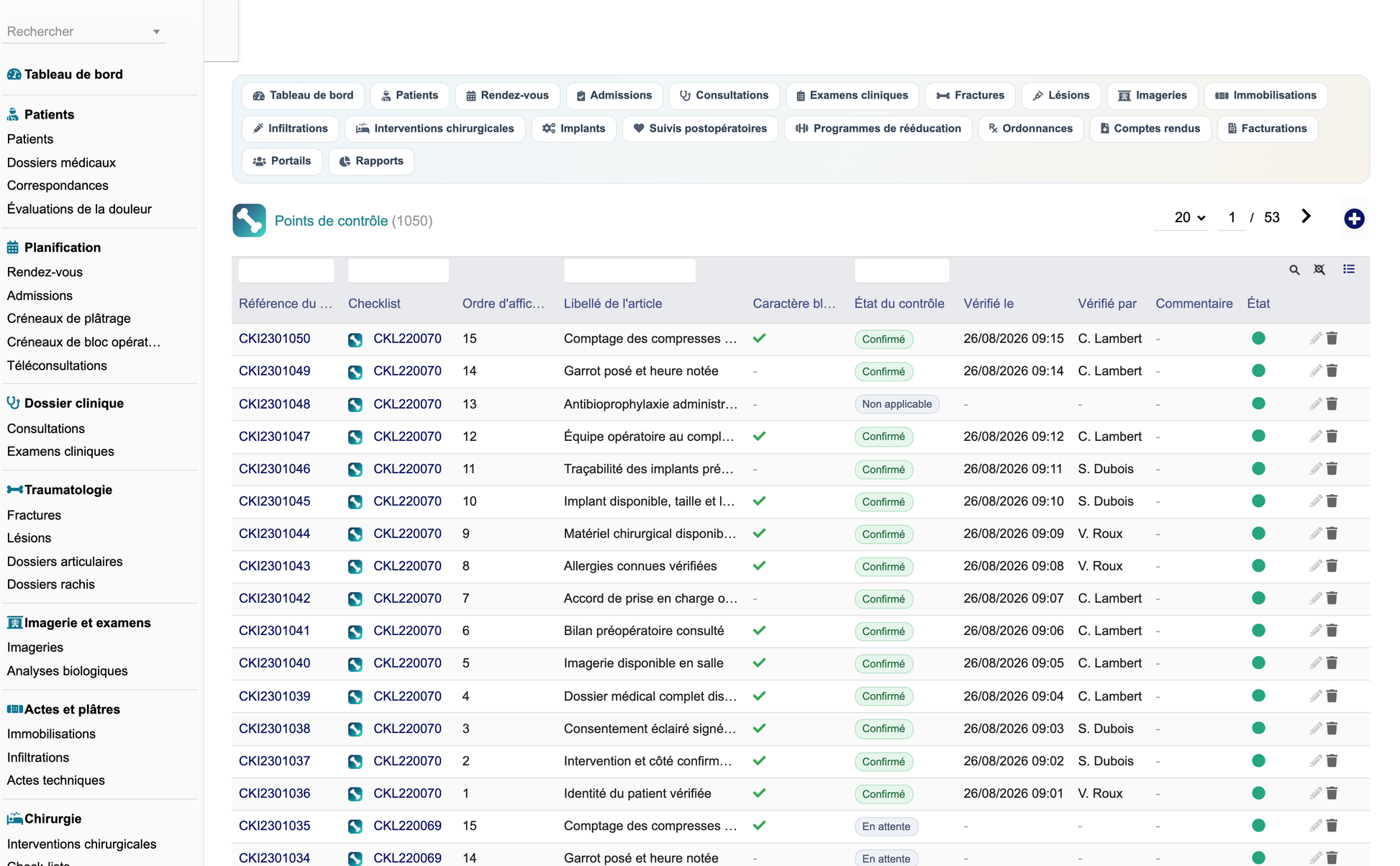Go to next page with chevron arrow
The height and width of the screenshot is (866, 1400).
(1306, 216)
